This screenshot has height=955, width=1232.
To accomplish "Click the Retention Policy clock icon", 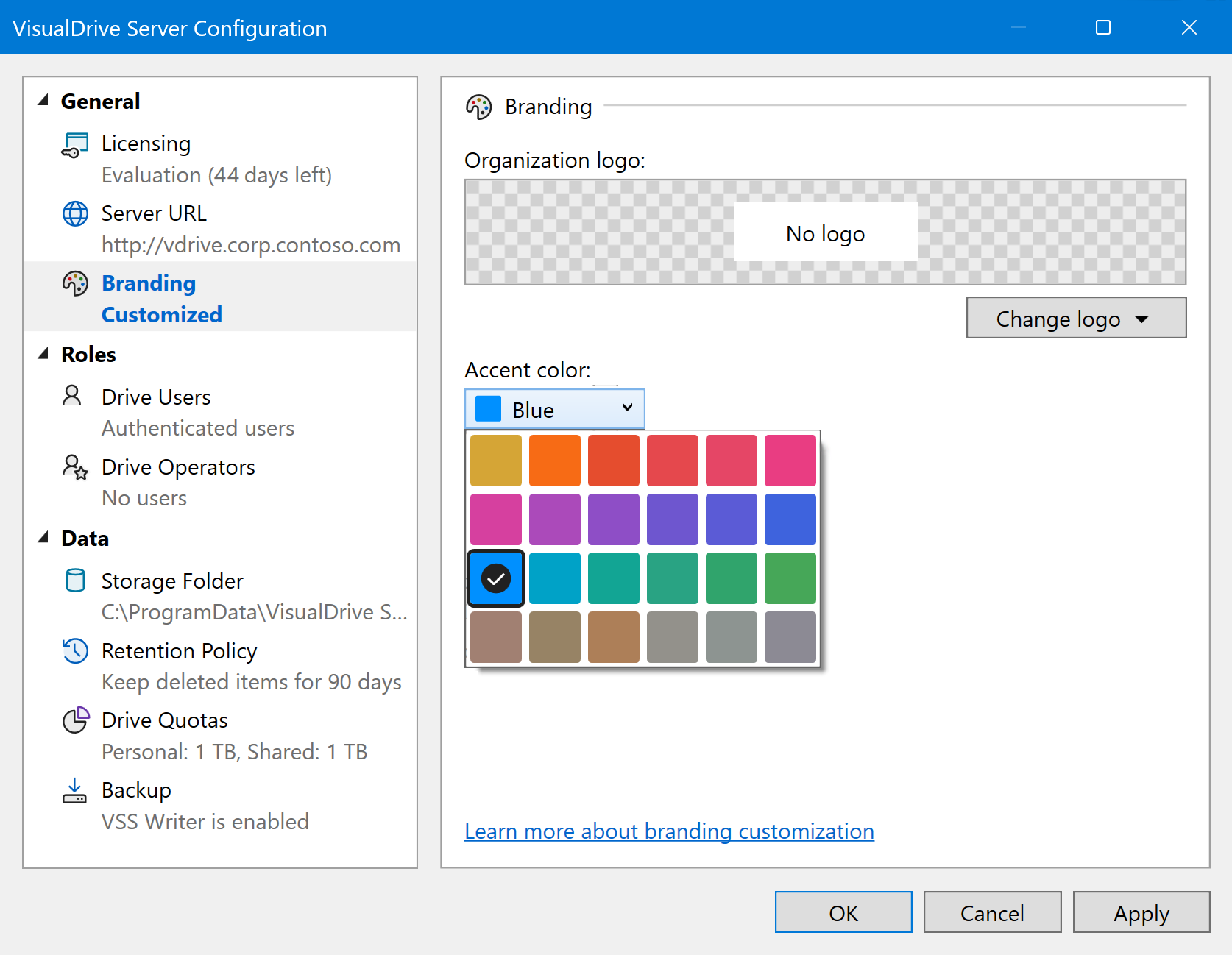I will (x=75, y=651).
